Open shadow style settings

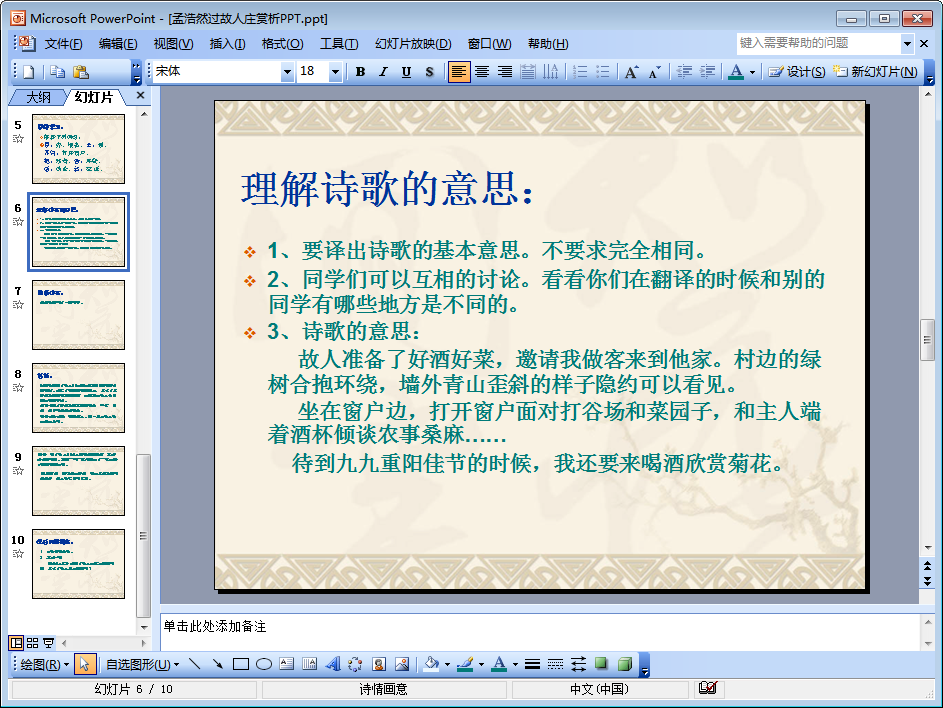pos(601,664)
